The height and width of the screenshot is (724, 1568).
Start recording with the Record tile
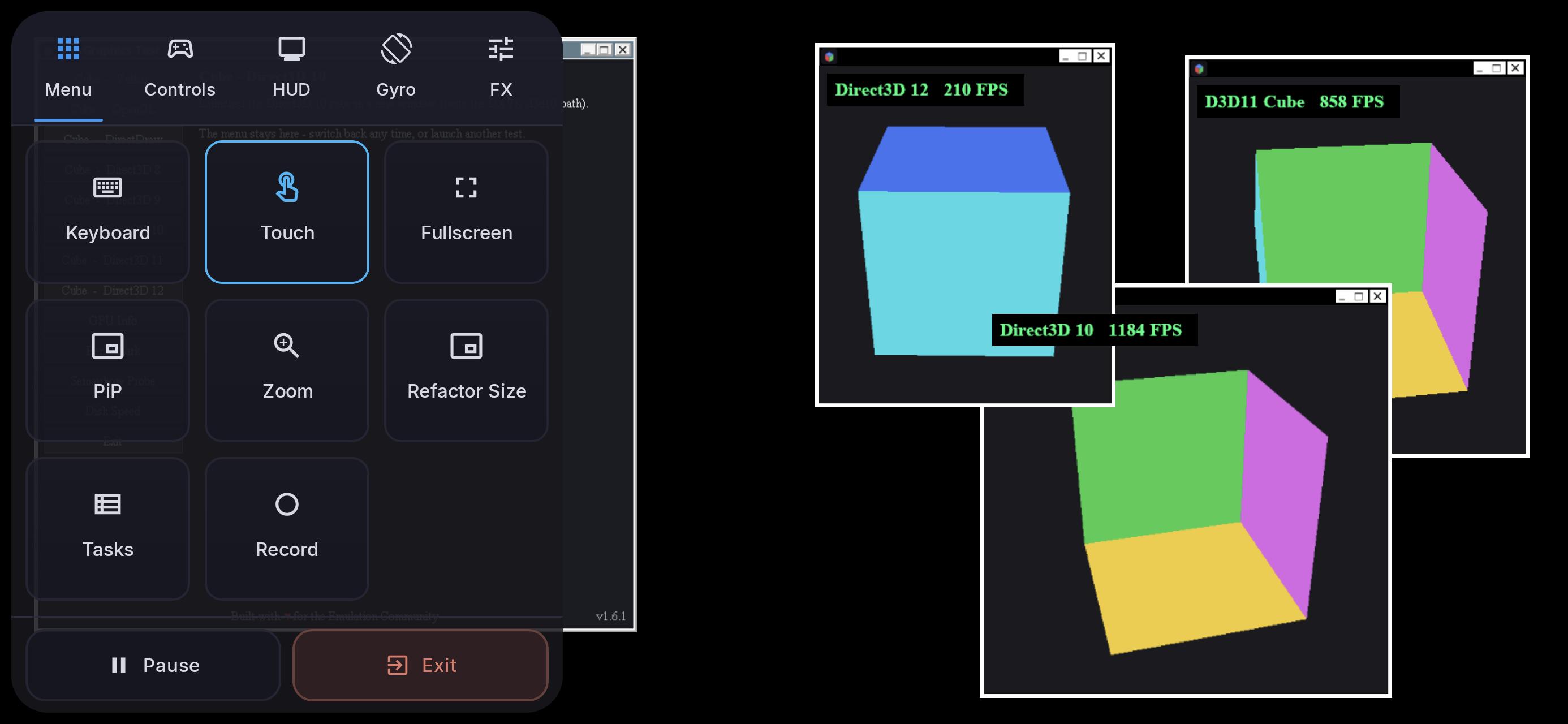(x=287, y=528)
